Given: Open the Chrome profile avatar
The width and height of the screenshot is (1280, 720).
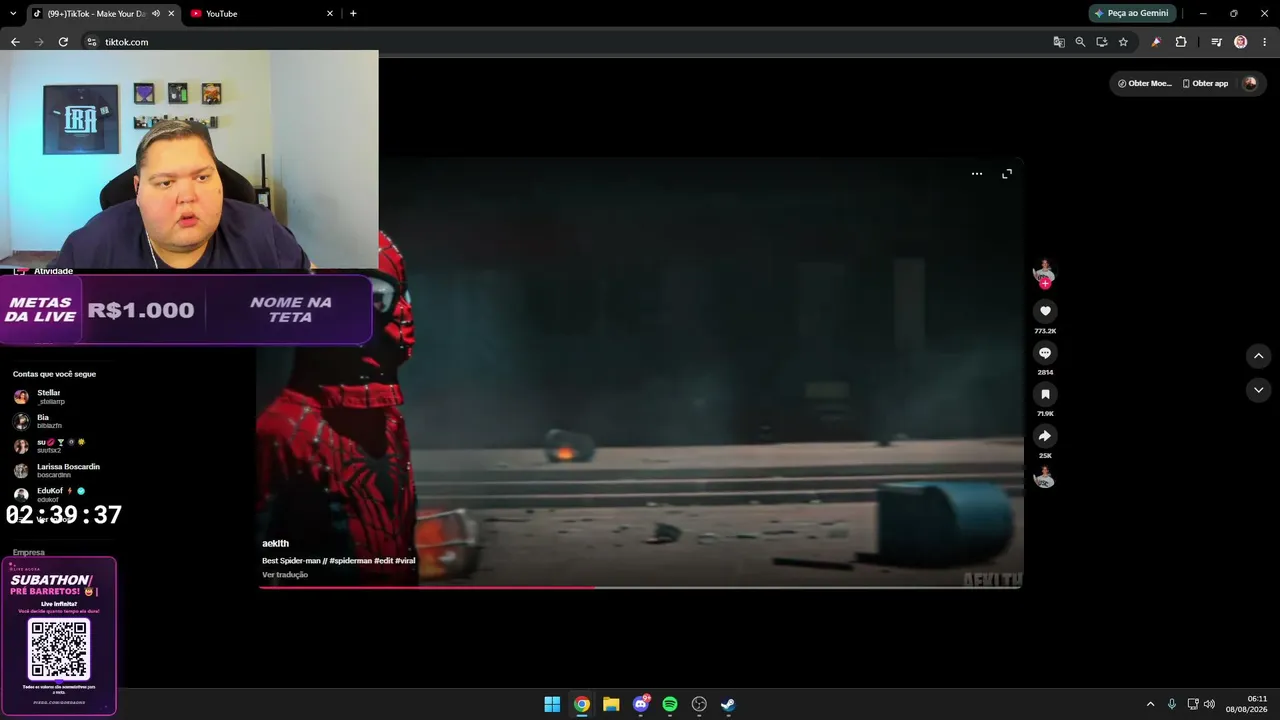Looking at the screenshot, I should pyautogui.click(x=1240, y=42).
